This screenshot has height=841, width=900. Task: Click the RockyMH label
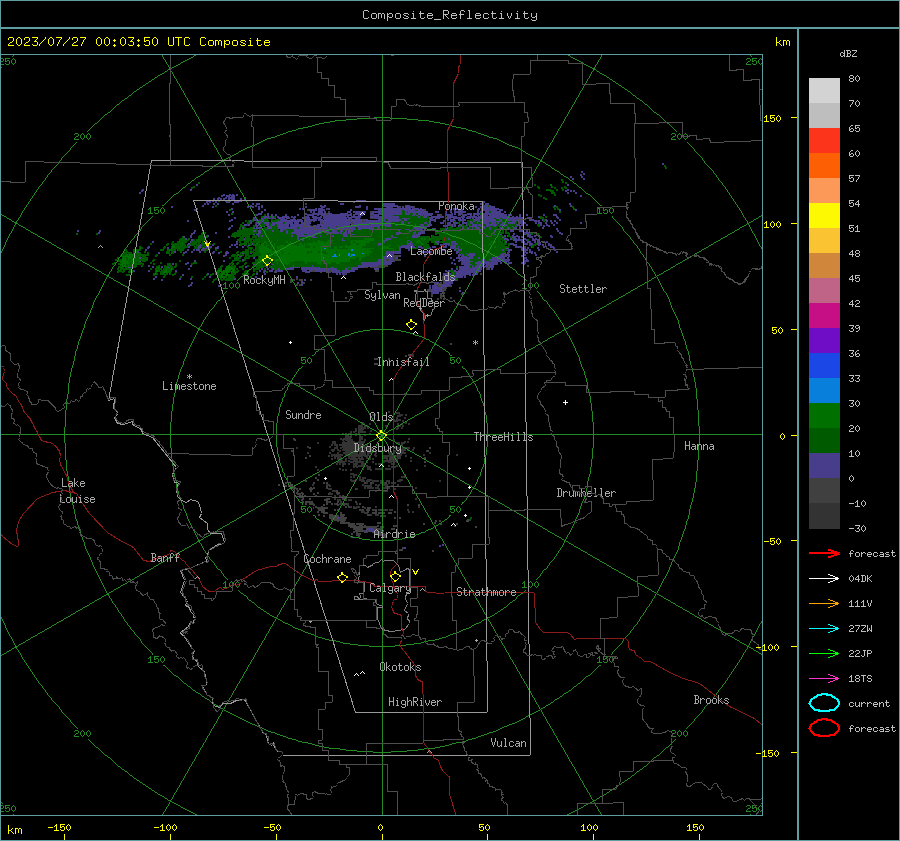tap(264, 280)
